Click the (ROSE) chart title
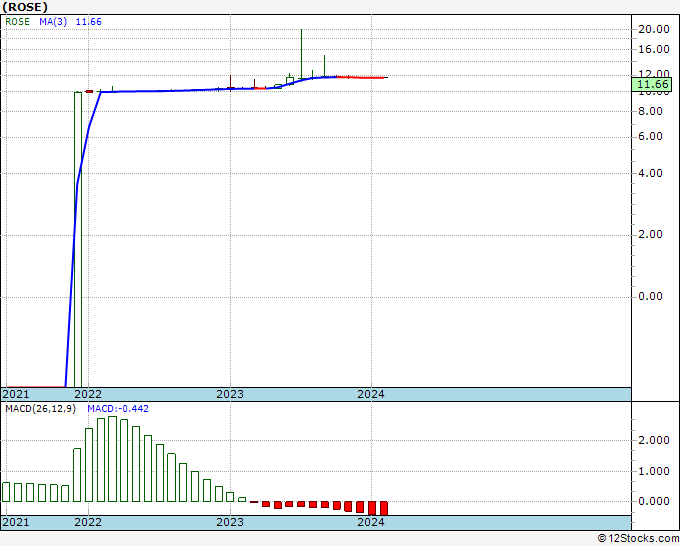680x546 pixels. pos(25,7)
